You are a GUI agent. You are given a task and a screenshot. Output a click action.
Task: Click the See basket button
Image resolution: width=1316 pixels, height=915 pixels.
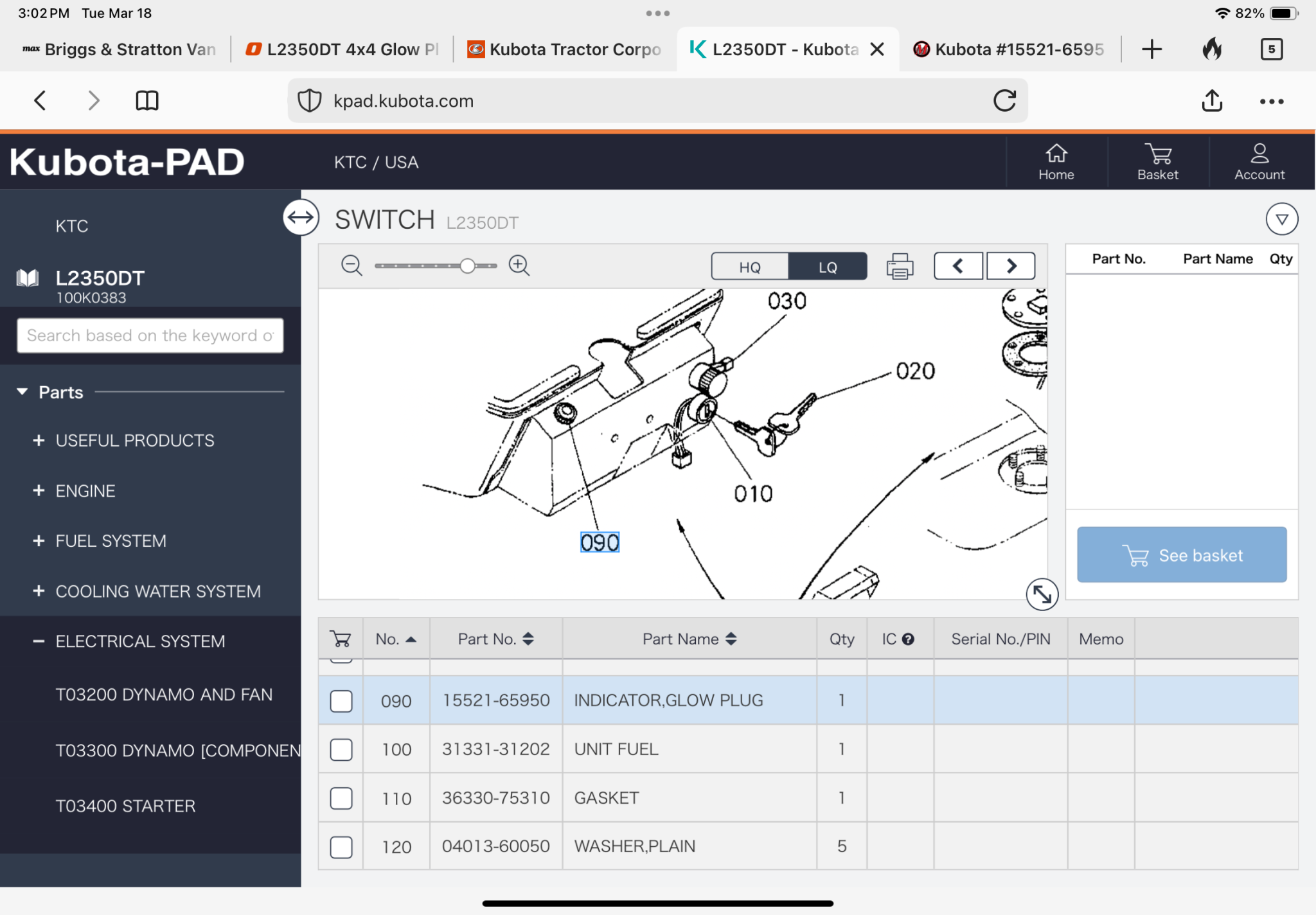click(1182, 555)
